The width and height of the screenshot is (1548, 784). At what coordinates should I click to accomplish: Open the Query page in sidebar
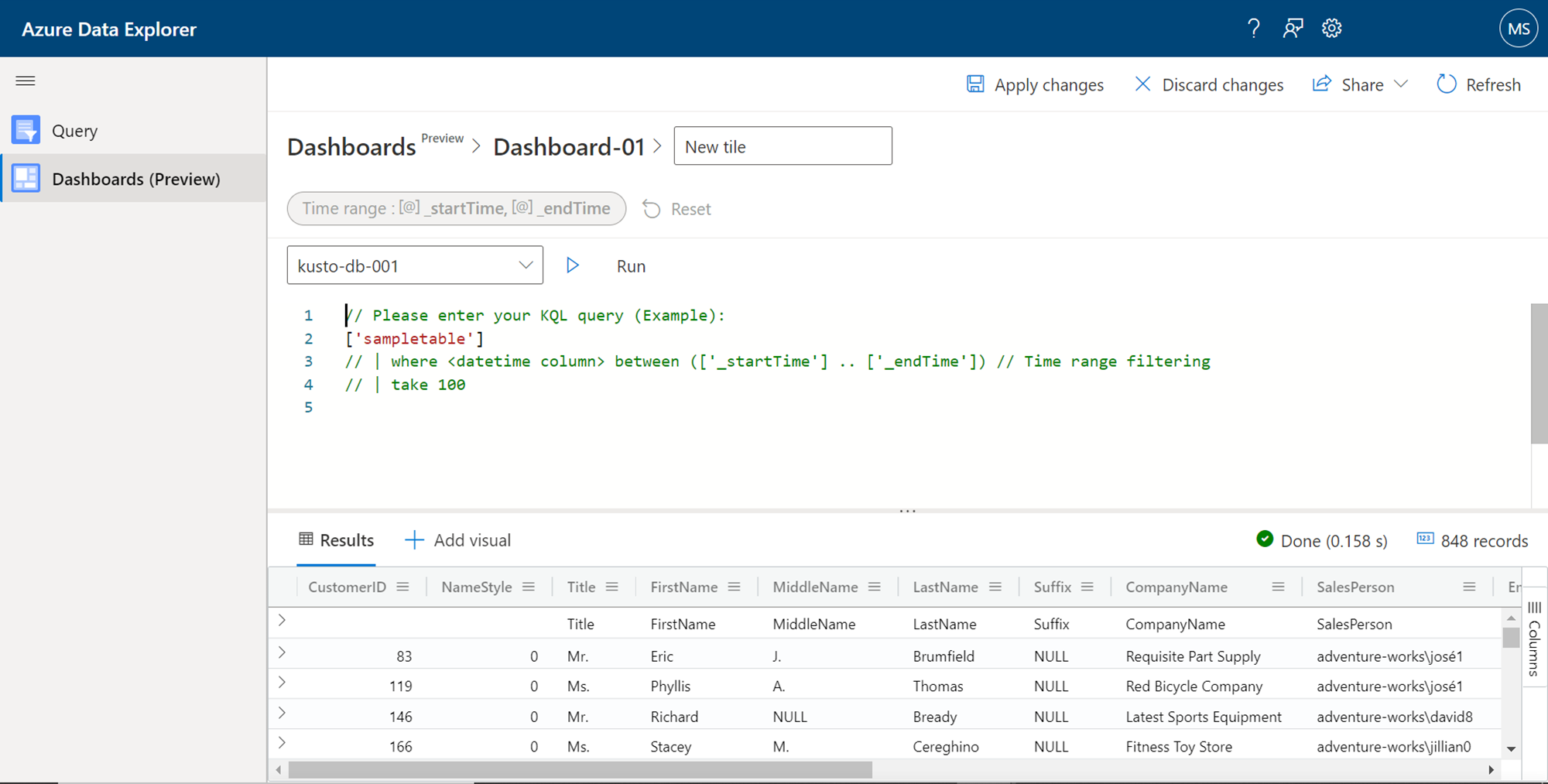click(x=74, y=131)
